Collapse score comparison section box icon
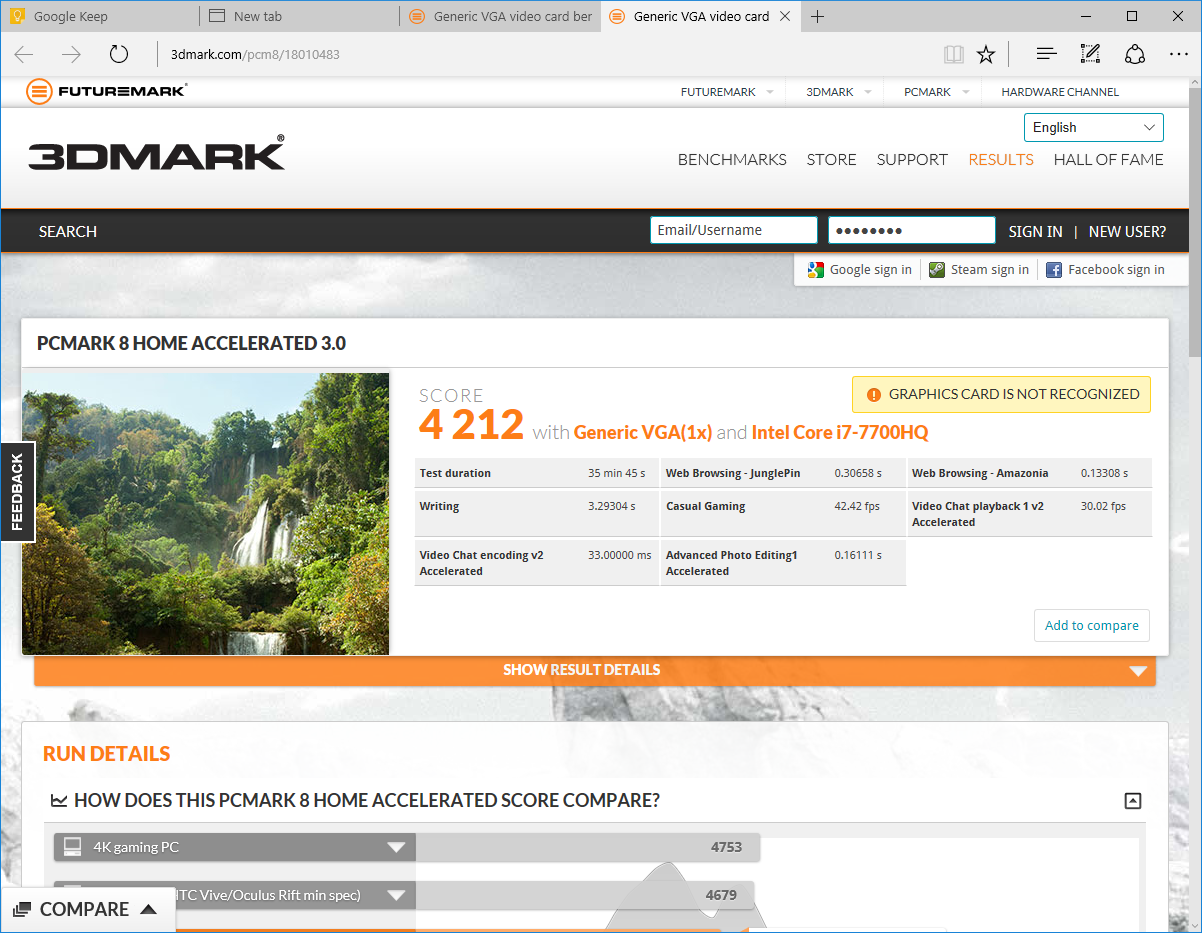Screen dimensions: 1202x933 [1133, 800]
